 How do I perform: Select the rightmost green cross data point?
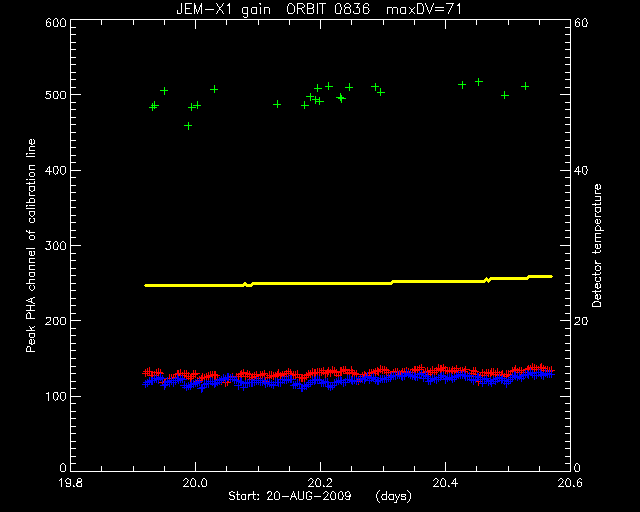pyautogui.click(x=525, y=86)
